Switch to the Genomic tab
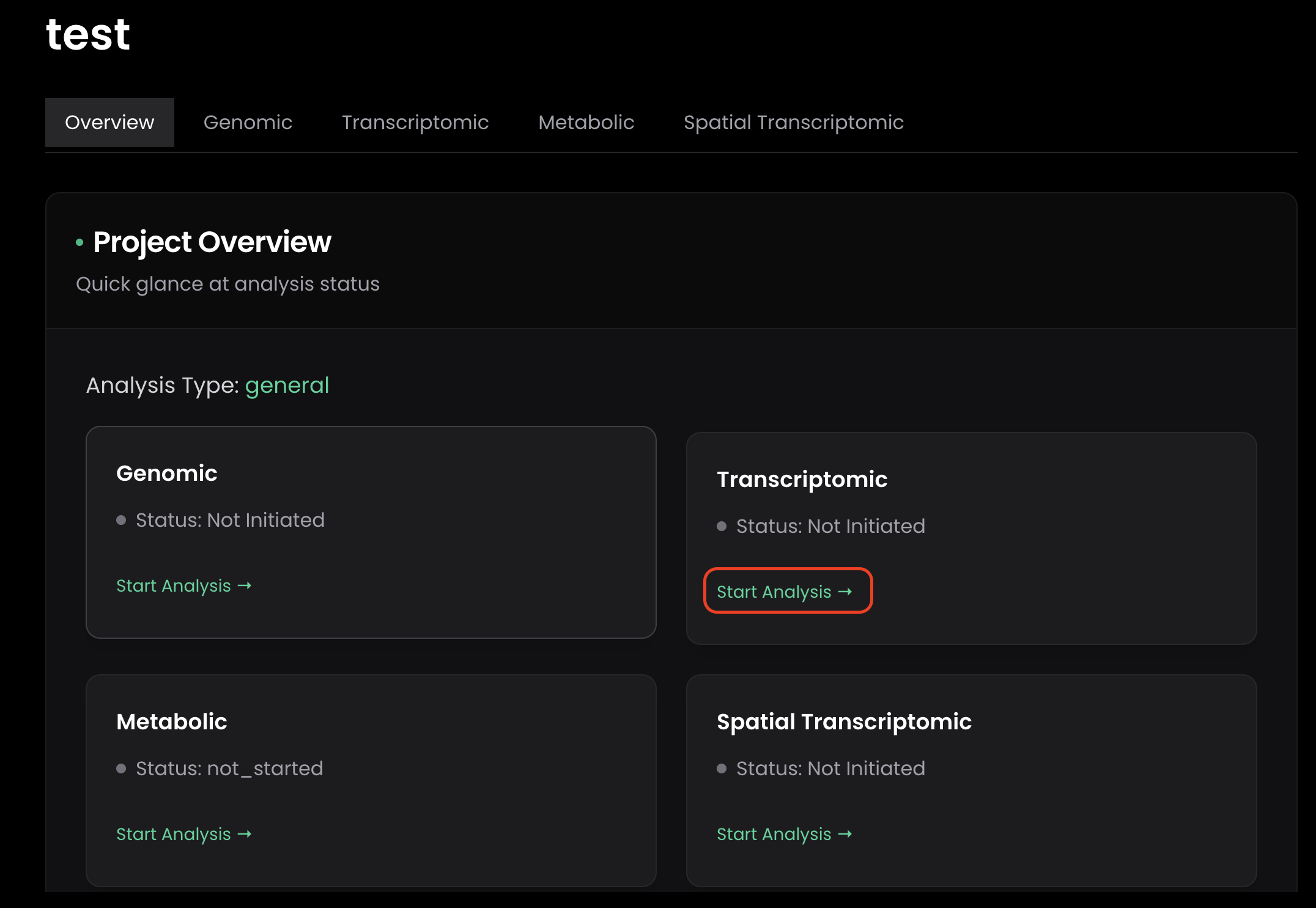This screenshot has width=1316, height=908. pos(248,122)
